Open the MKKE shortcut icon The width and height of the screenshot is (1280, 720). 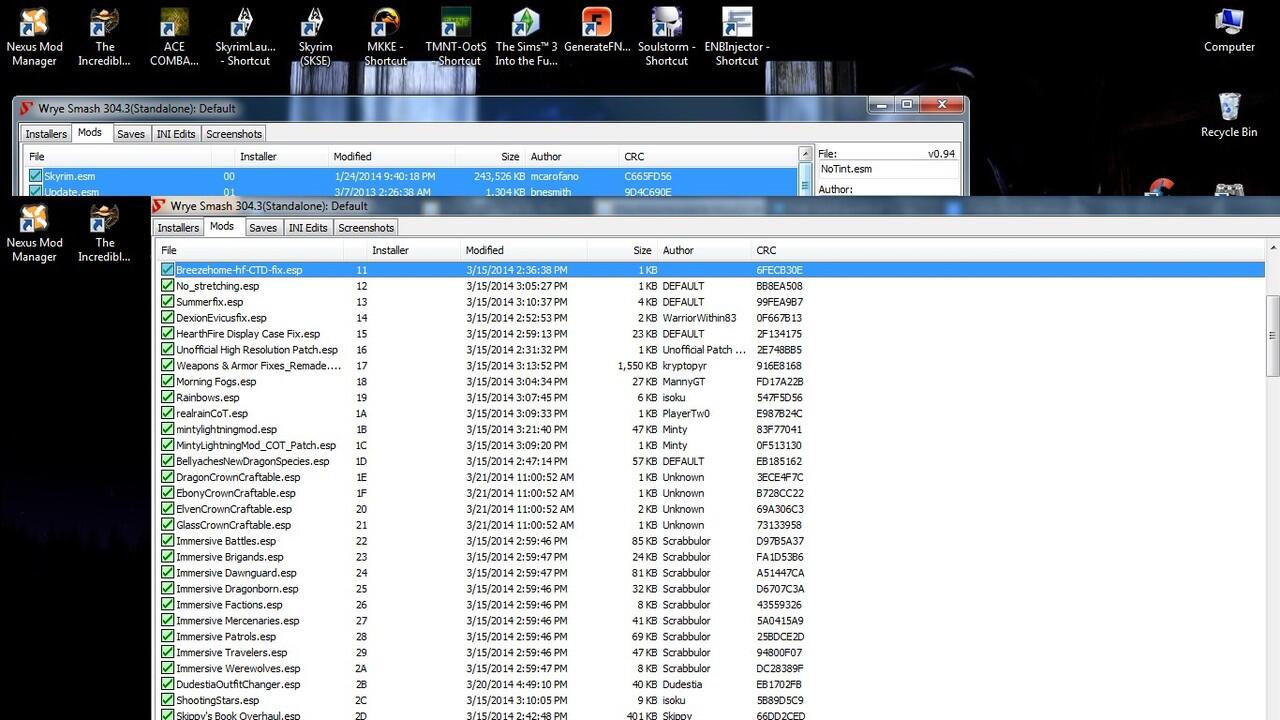pos(385,38)
